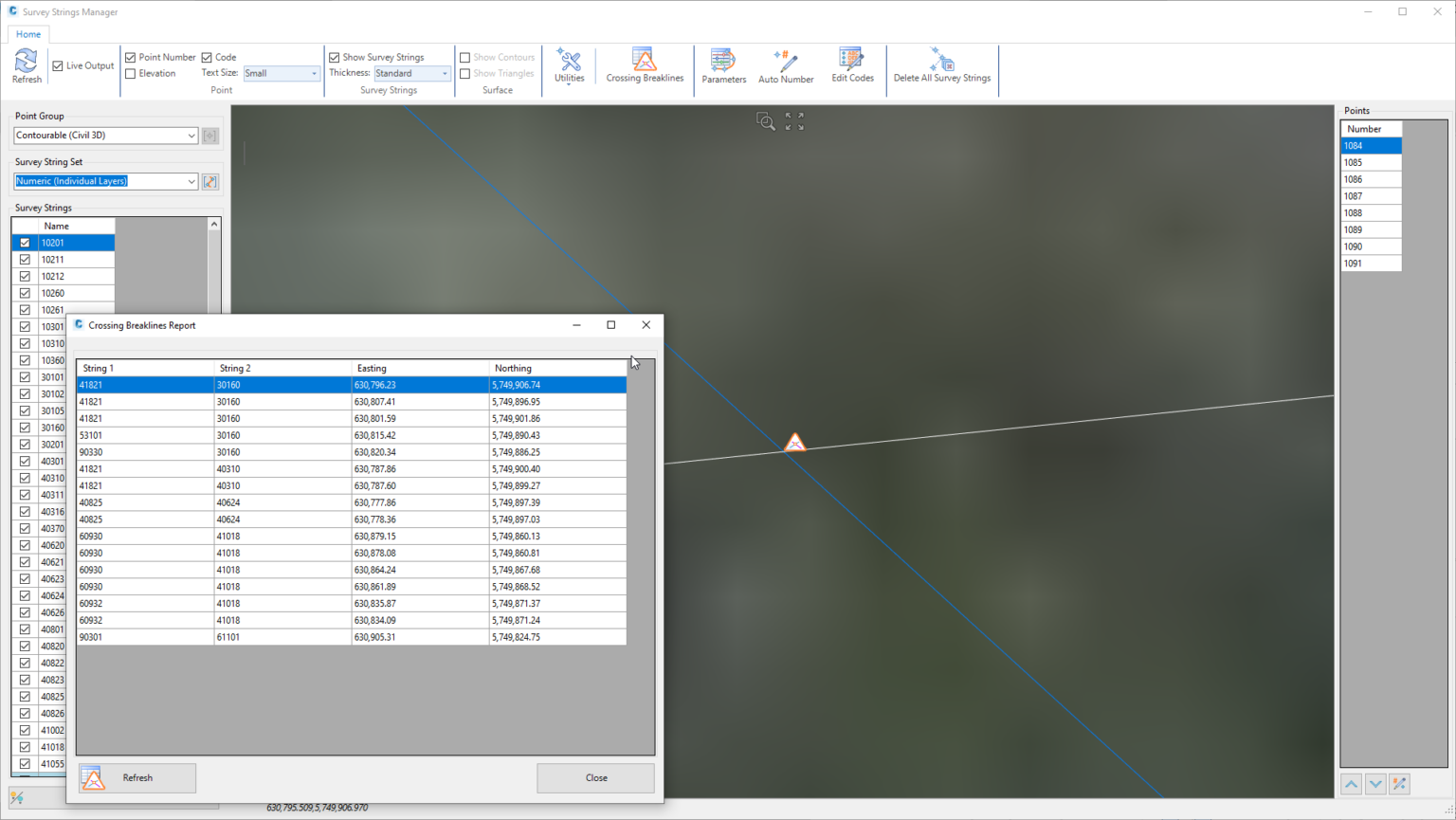The height and width of the screenshot is (820, 1456).
Task: Enable the Elevation checkbox
Action: coord(131,74)
